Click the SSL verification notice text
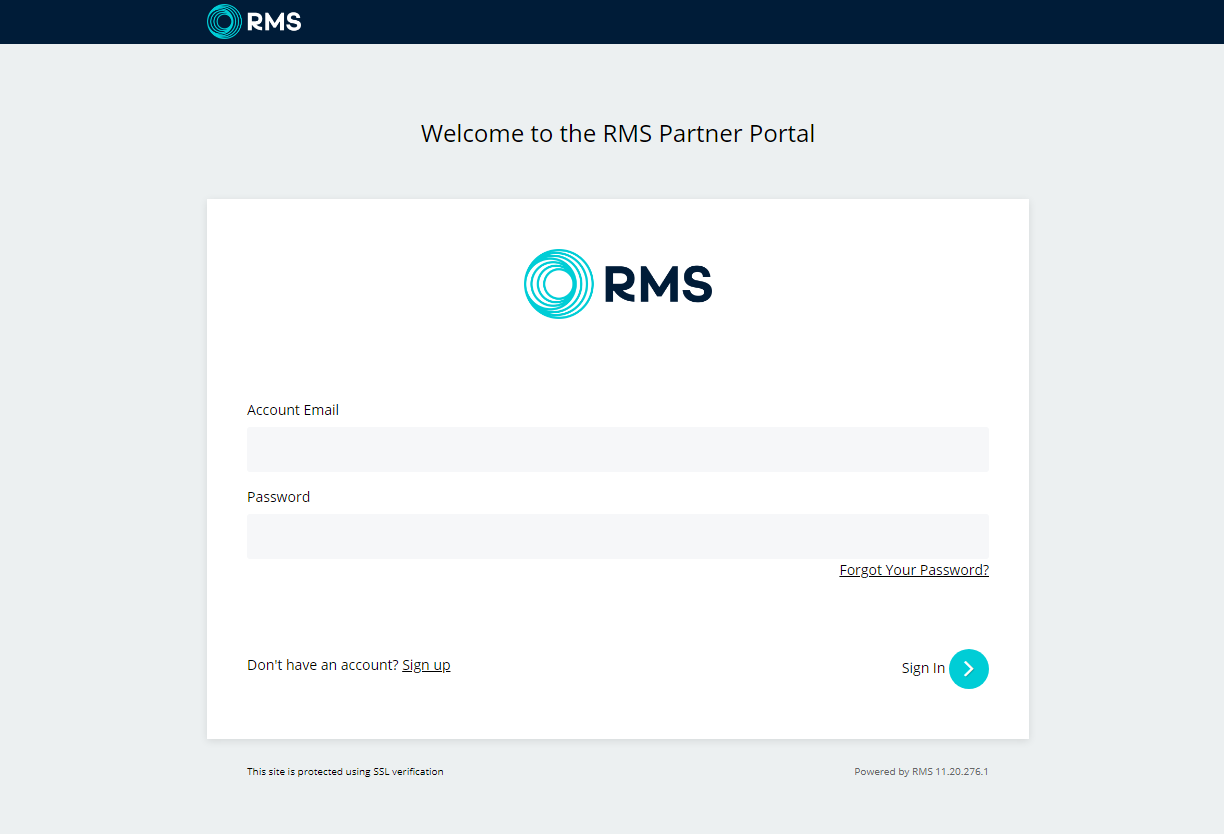Viewport: 1224px width, 834px height. [x=345, y=772]
